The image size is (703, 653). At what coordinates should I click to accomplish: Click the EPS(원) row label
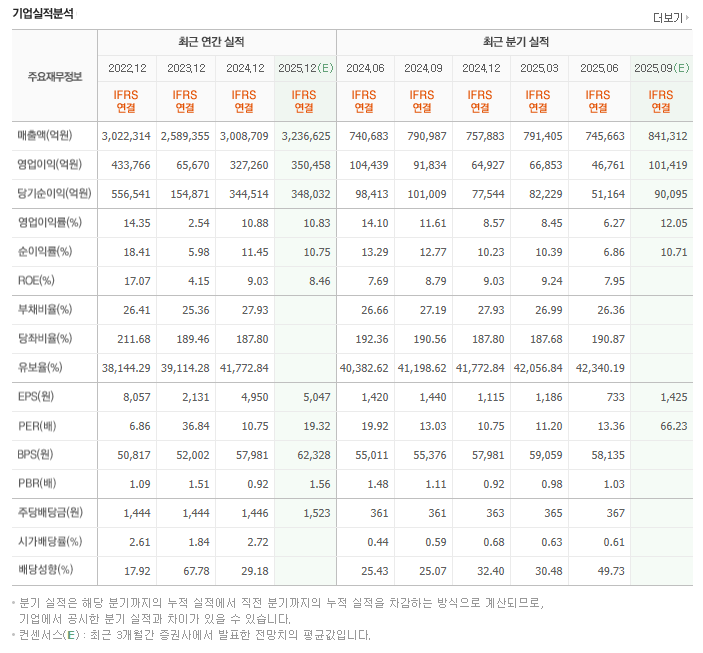tap(40, 397)
